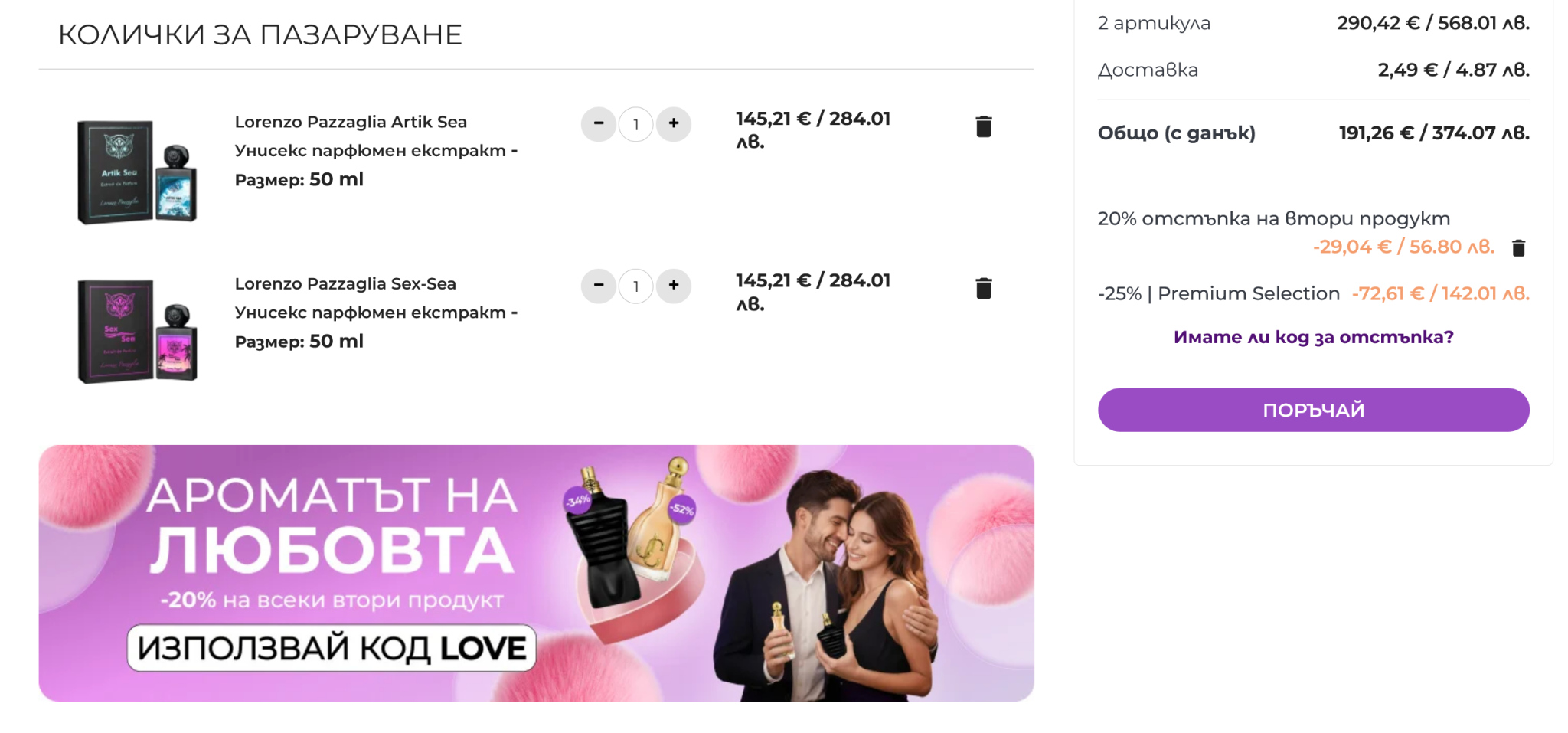The width and height of the screenshot is (1568, 733).
Task: Click the -52% badge on gold perfume bottle
Action: pyautogui.click(x=681, y=509)
